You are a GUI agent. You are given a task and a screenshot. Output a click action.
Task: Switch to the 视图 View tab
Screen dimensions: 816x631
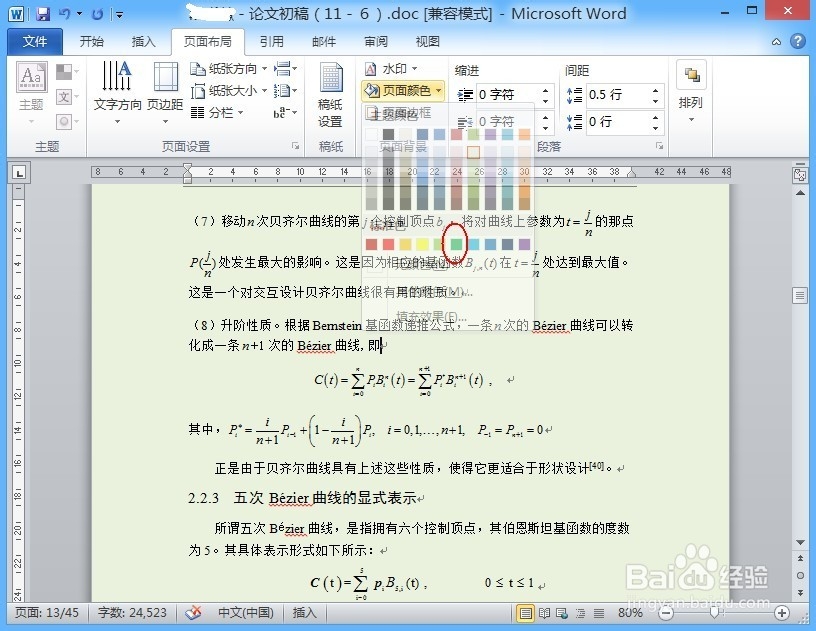pos(428,41)
